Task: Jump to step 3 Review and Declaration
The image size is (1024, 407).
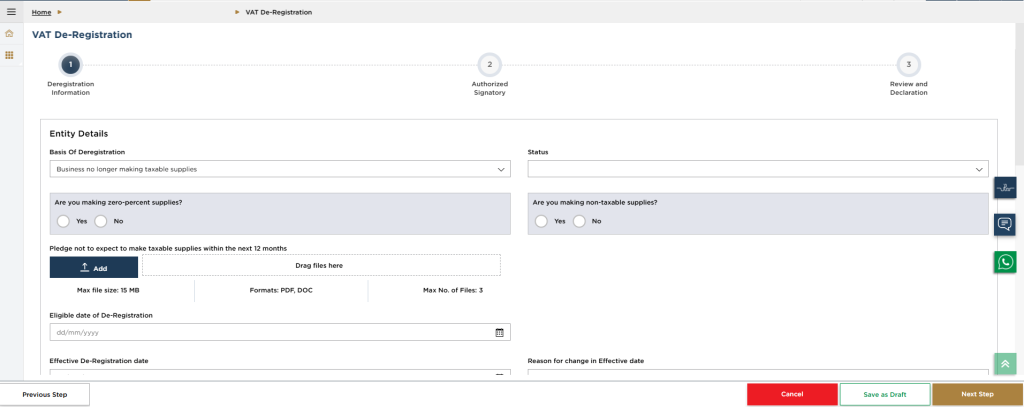Action: click(908, 65)
